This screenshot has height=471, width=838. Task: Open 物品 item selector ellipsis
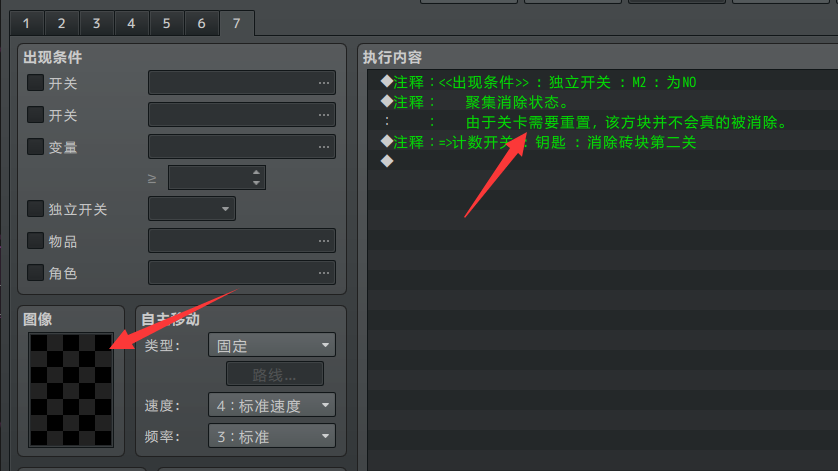323,241
